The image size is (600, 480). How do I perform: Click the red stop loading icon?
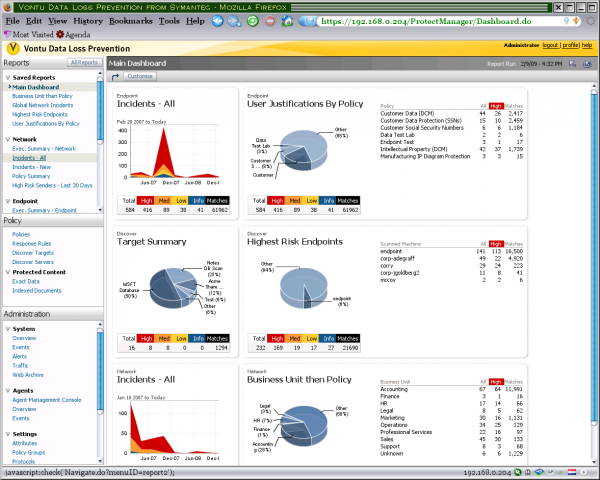[x=270, y=21]
